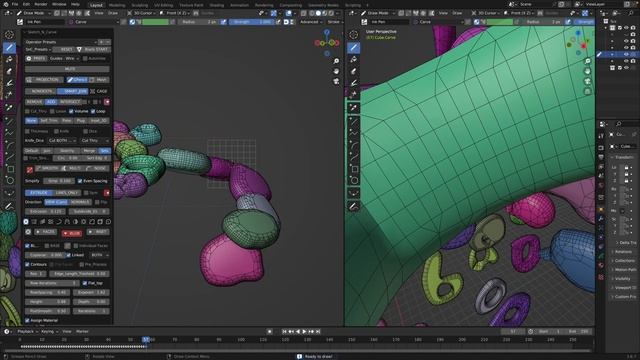The image size is (640, 360).
Task: Click the EXTRUDE button
Action: (39, 193)
